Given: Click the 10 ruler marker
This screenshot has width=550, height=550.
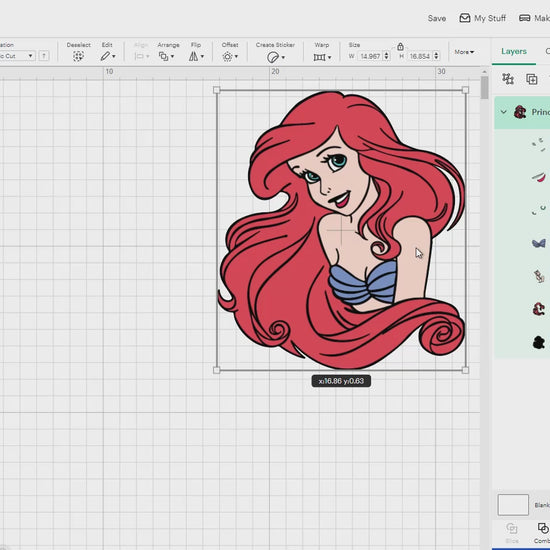Looking at the screenshot, I should 109,72.
